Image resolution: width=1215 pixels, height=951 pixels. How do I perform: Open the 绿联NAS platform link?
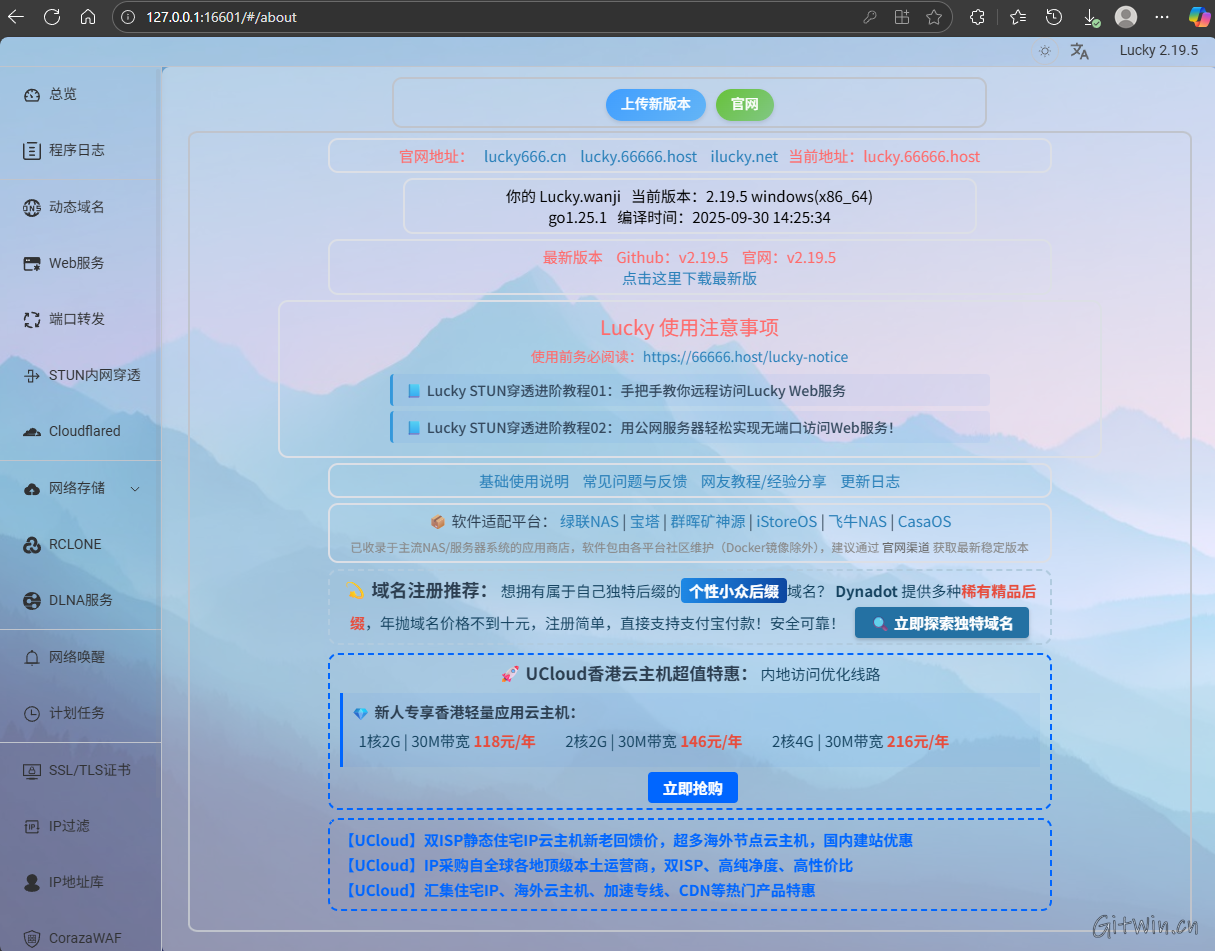point(589,522)
